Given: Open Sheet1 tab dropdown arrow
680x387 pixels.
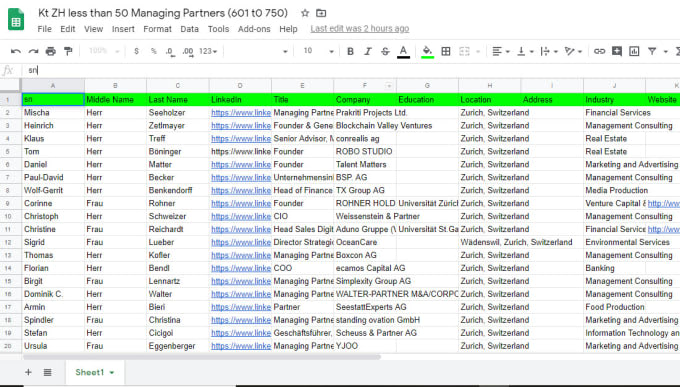Looking at the screenshot, I should click(112, 373).
